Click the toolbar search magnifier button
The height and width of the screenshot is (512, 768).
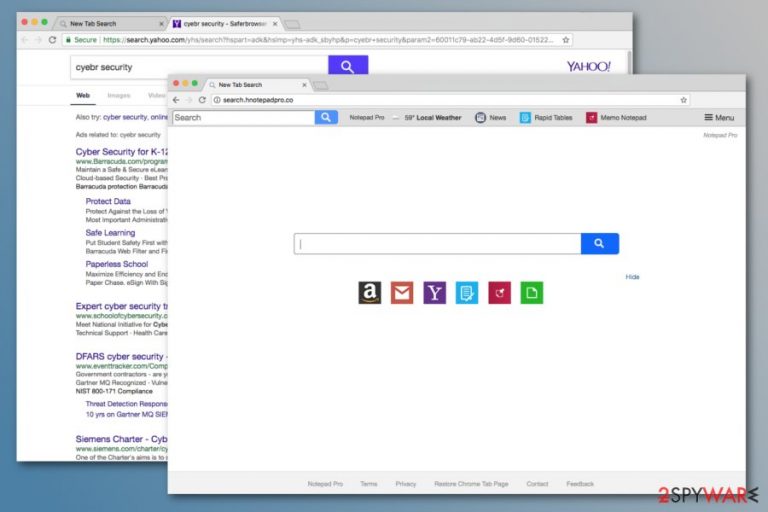[x=326, y=118]
